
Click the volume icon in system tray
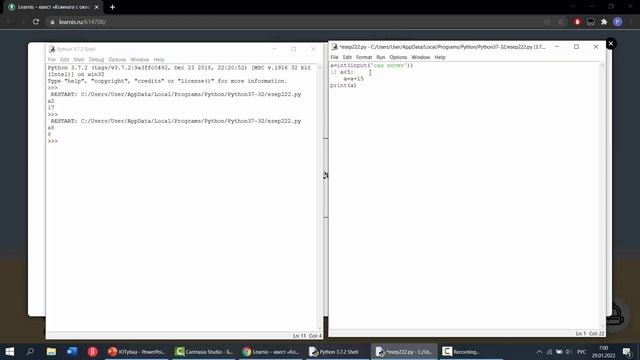point(569,352)
